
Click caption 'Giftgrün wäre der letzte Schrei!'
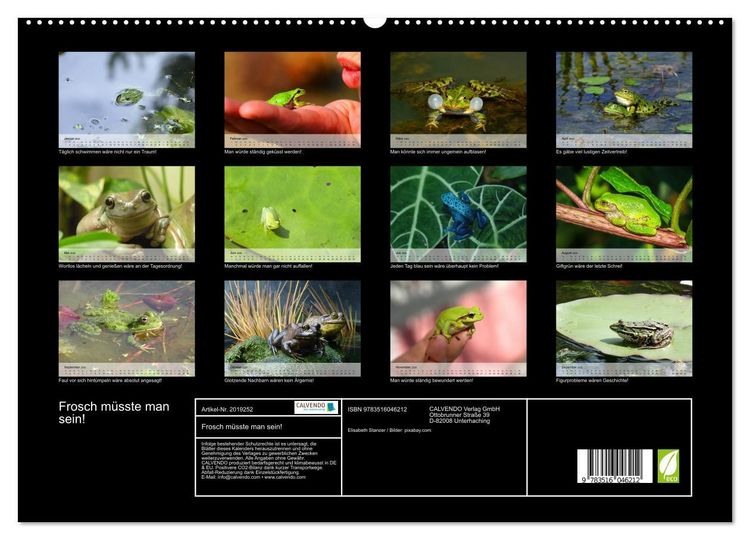(589, 266)
